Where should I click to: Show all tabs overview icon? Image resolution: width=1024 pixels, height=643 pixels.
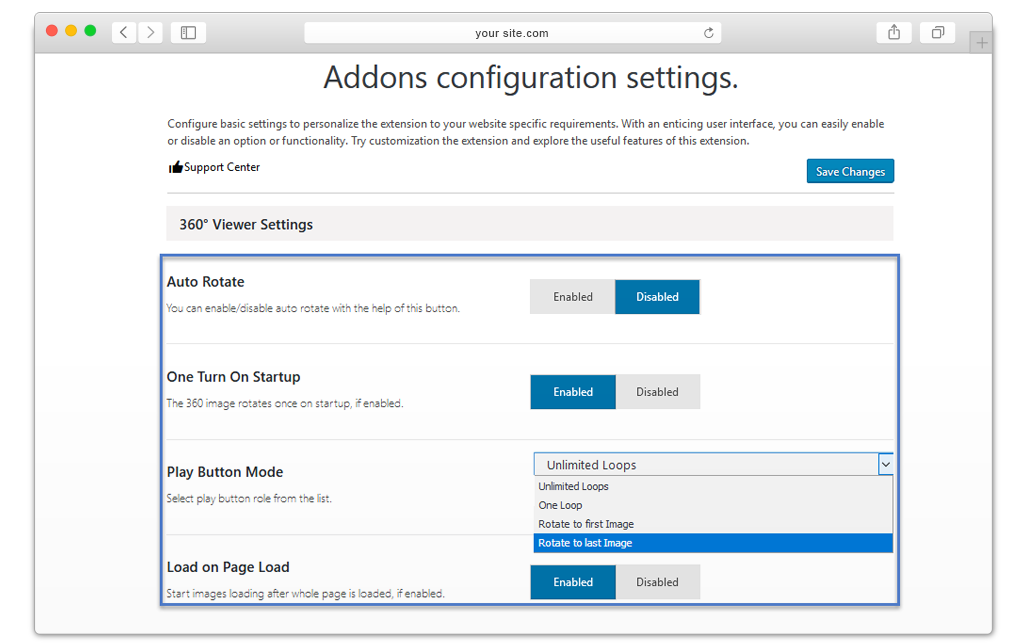click(x=938, y=32)
